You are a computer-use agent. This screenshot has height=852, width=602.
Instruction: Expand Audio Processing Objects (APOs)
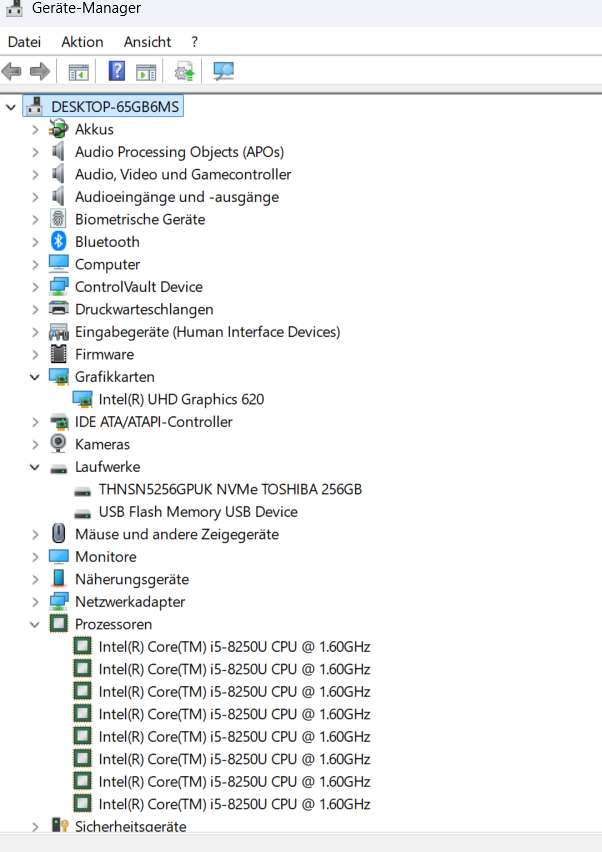[x=35, y=152]
